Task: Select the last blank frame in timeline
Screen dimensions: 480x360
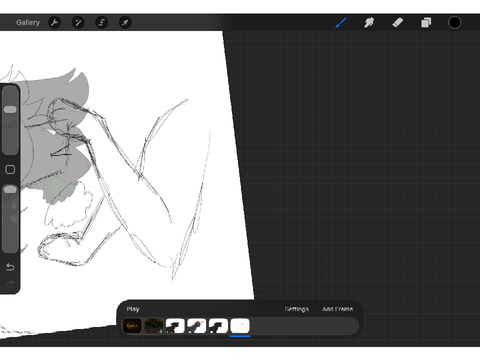Action: click(240, 326)
